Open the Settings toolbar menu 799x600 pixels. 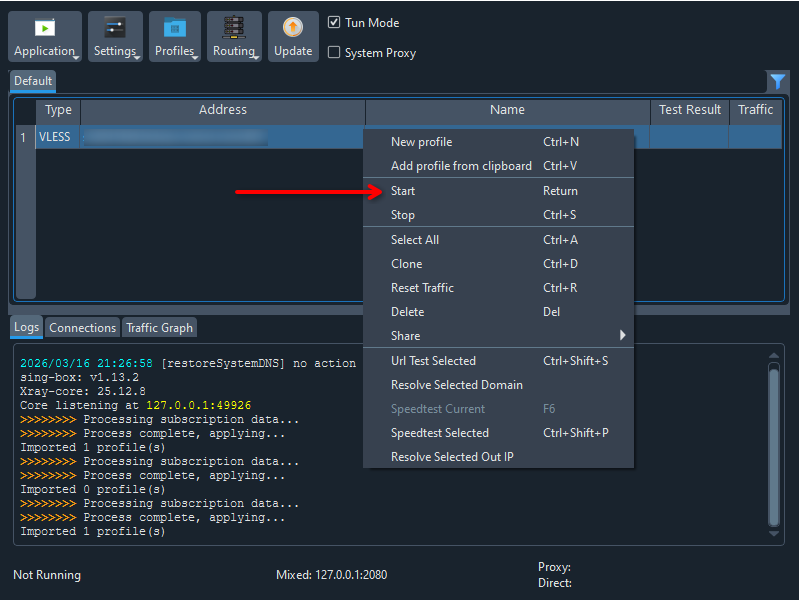coord(115,37)
